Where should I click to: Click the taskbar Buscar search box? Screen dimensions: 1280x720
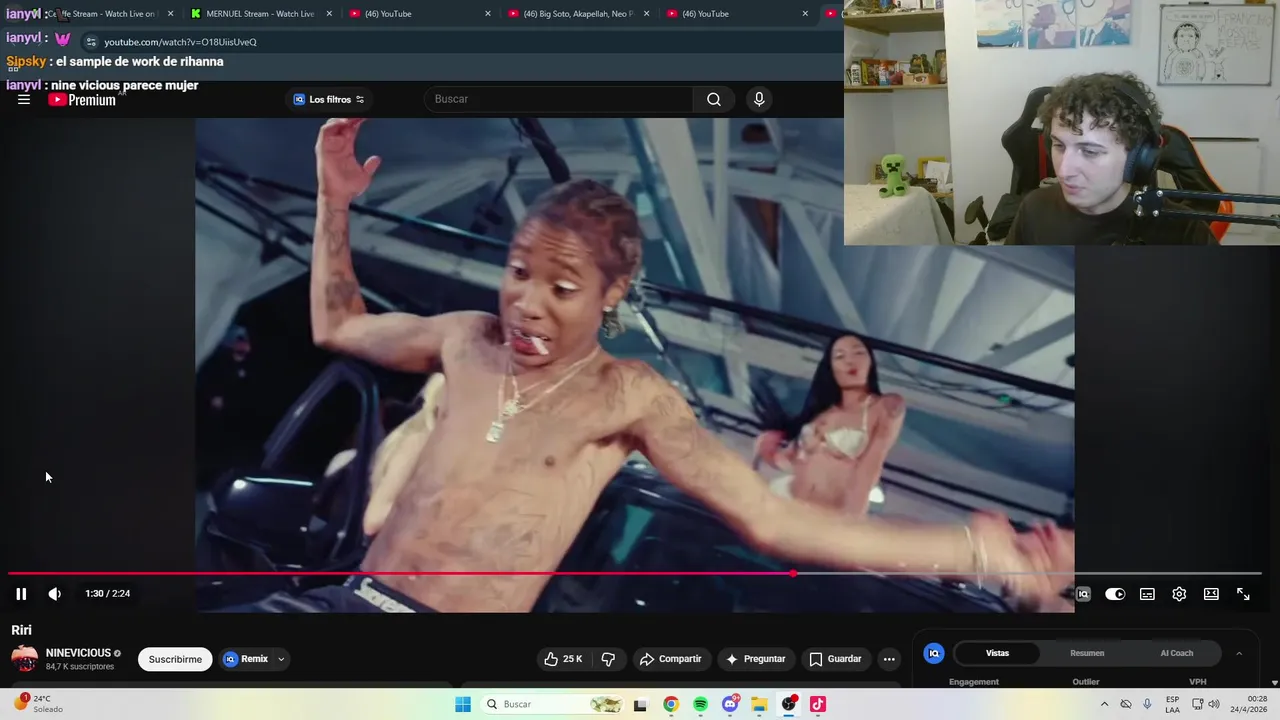coord(552,704)
